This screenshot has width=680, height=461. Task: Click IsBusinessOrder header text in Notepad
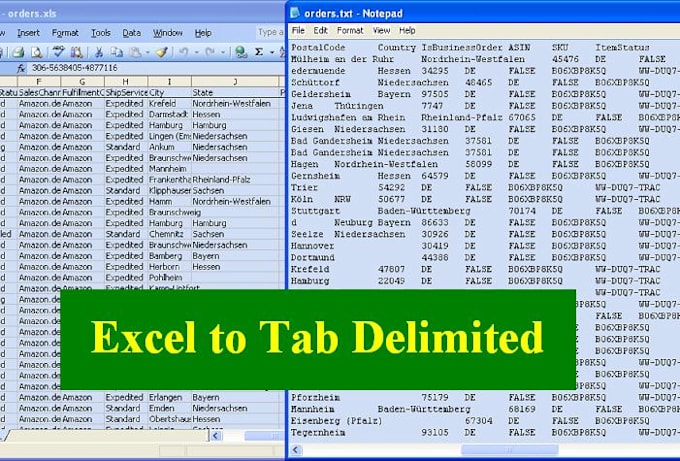coord(462,47)
